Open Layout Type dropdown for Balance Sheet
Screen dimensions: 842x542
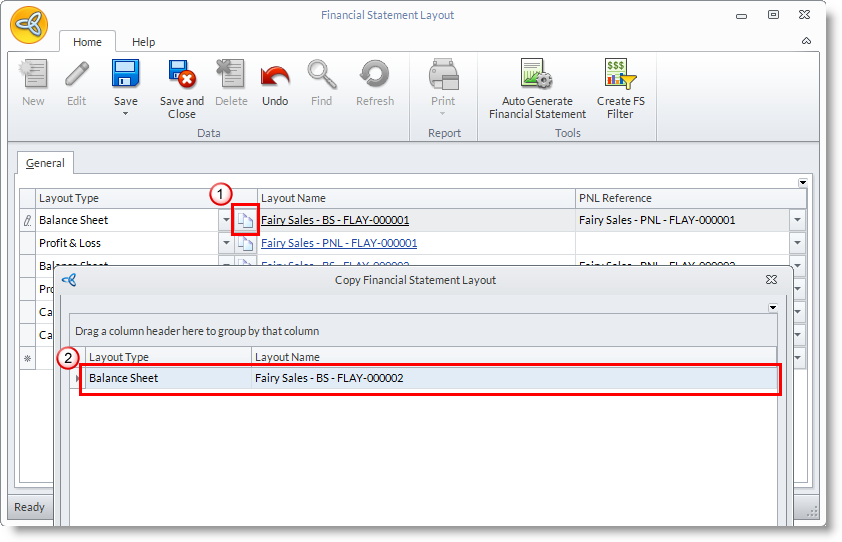coord(226,220)
